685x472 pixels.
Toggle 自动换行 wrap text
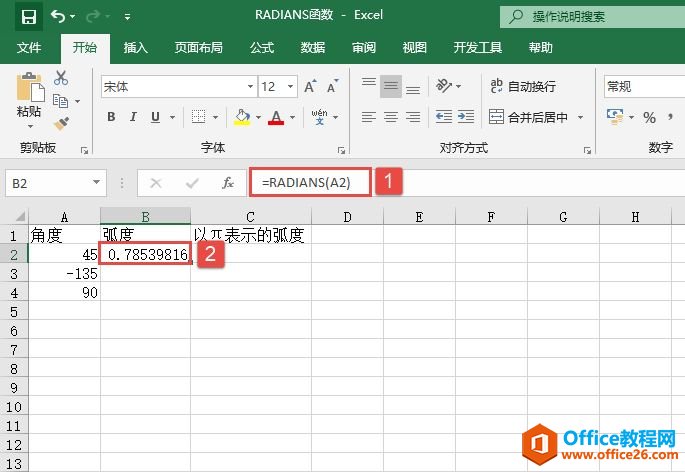[x=522, y=86]
